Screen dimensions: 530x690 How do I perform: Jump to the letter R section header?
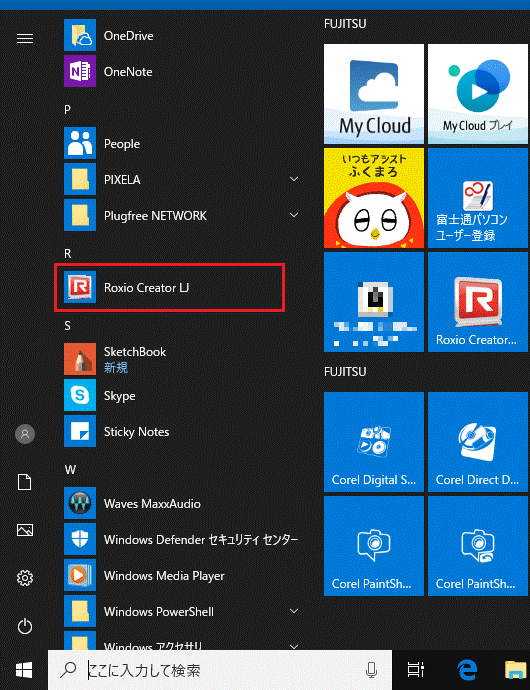[67, 253]
